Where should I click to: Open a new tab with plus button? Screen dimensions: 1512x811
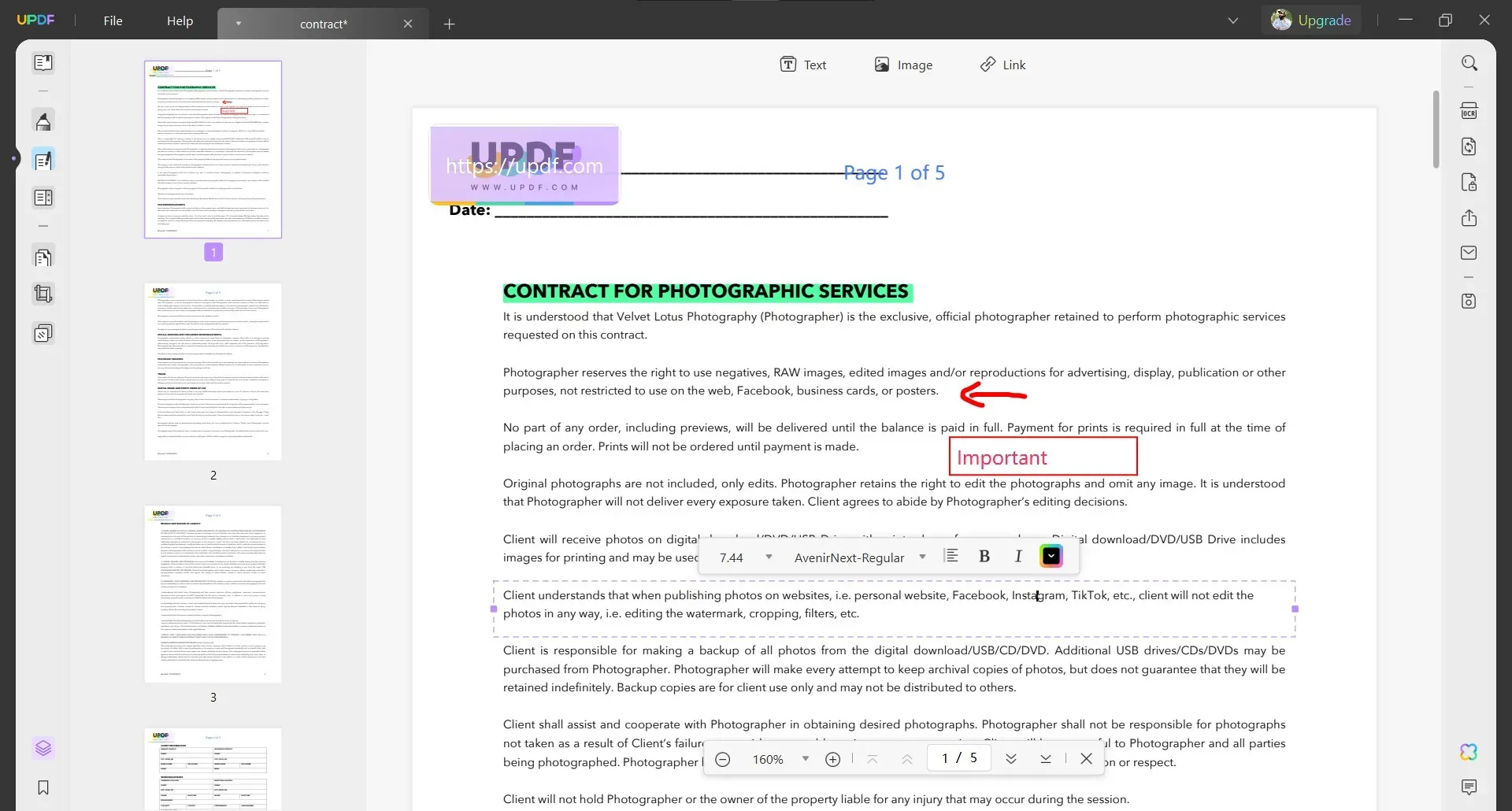pos(449,24)
